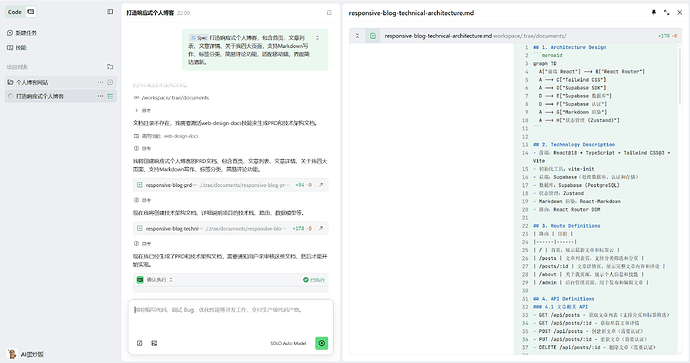Screen dimensions: 690x363
Task: Open task list icon on 打造响应式个人博客 row
Action: pos(110,96)
